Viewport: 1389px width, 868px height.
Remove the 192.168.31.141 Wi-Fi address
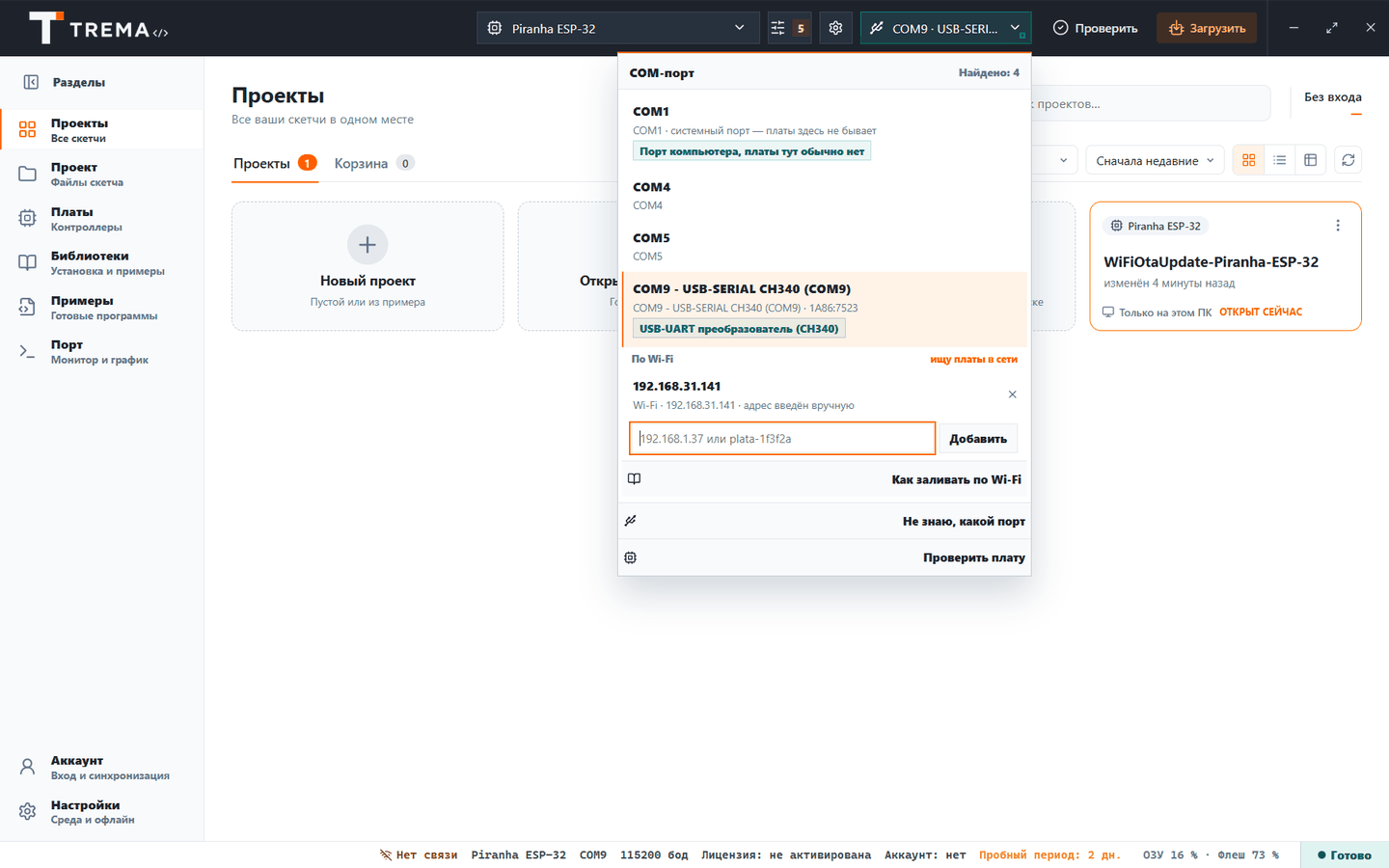[x=1012, y=394]
